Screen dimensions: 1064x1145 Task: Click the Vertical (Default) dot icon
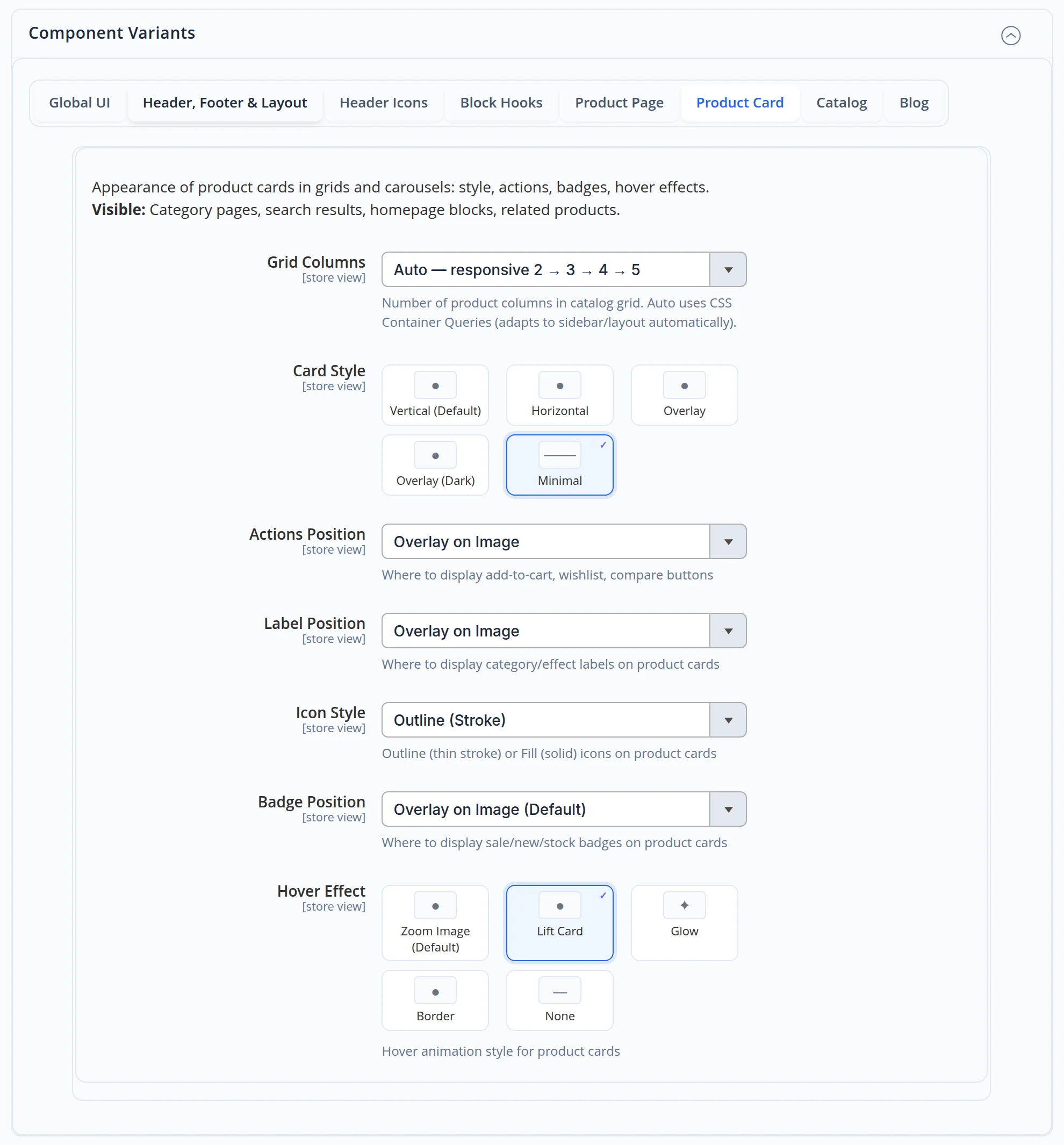click(435, 385)
